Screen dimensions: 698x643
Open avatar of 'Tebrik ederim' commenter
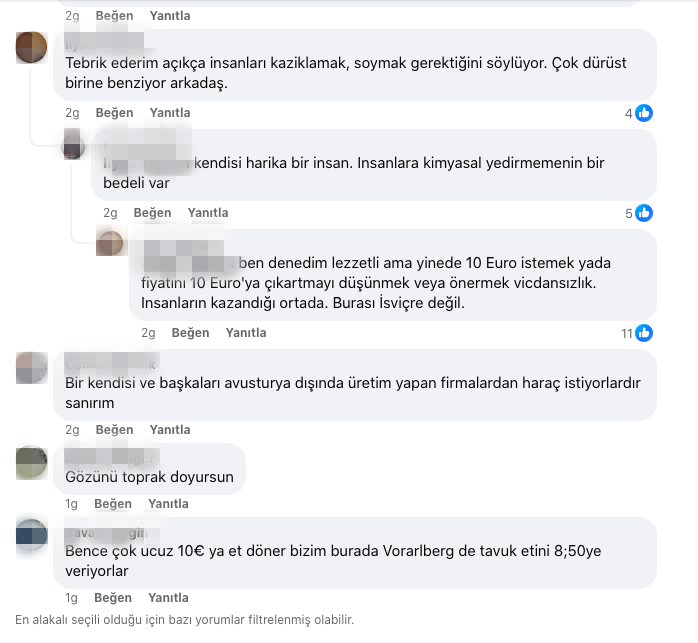pyautogui.click(x=31, y=47)
